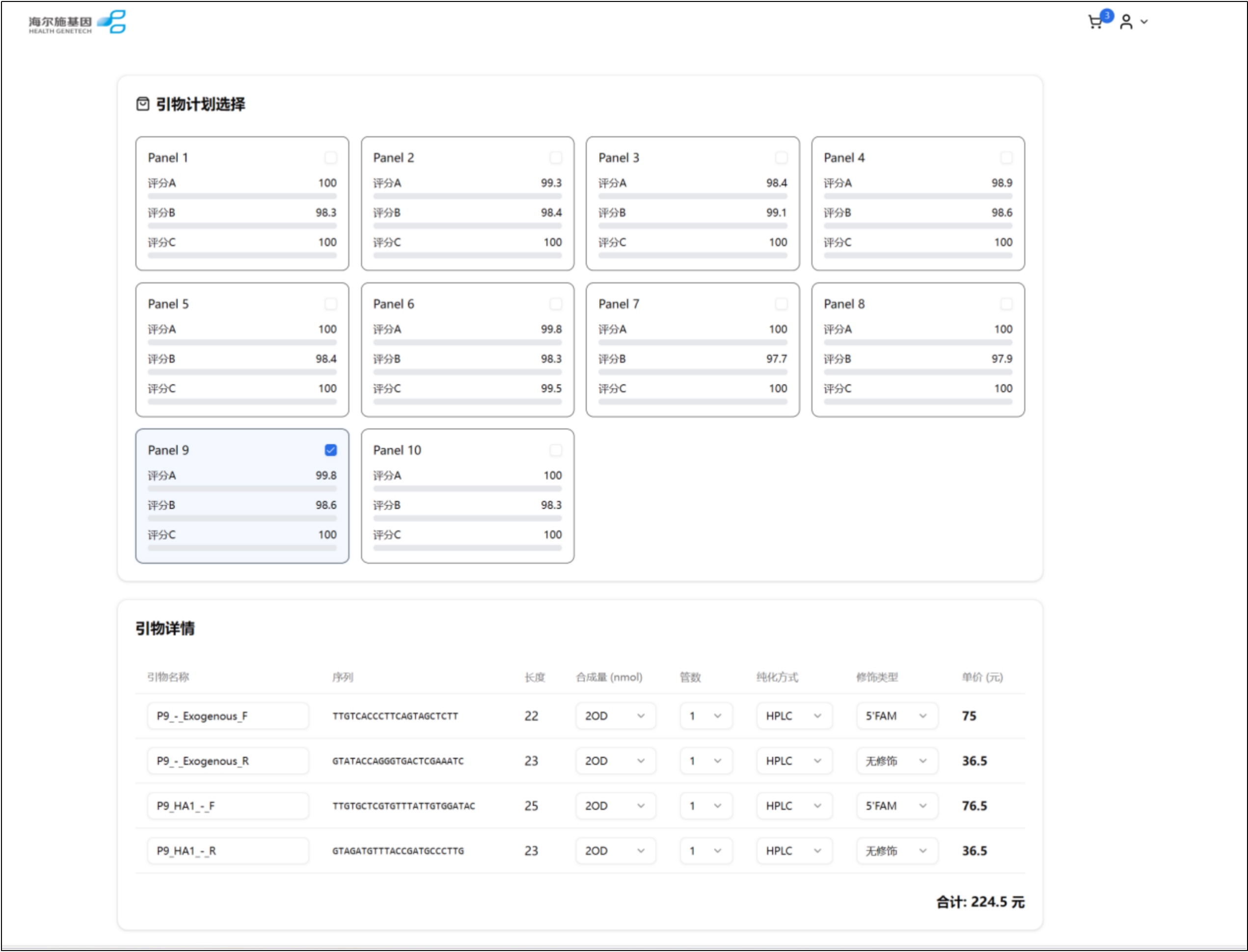The width and height of the screenshot is (1248, 952).
Task: Select the Panel 6 card
Action: coord(467,349)
